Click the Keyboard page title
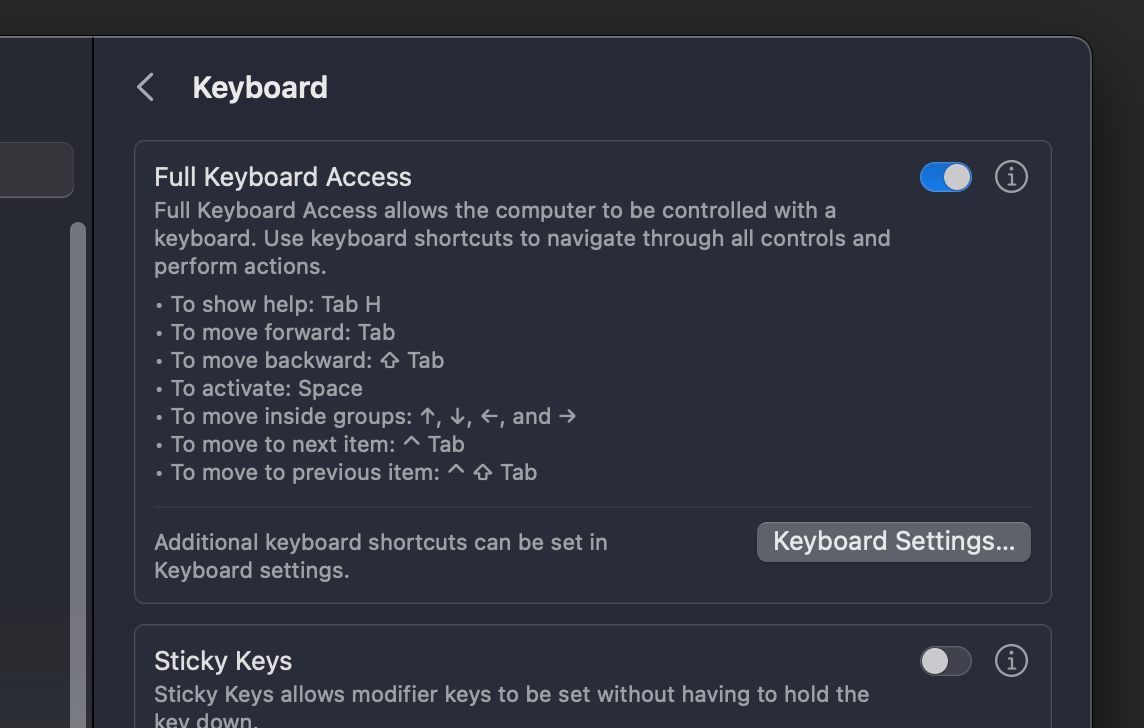Screen dimensions: 1144x728 click(259, 87)
